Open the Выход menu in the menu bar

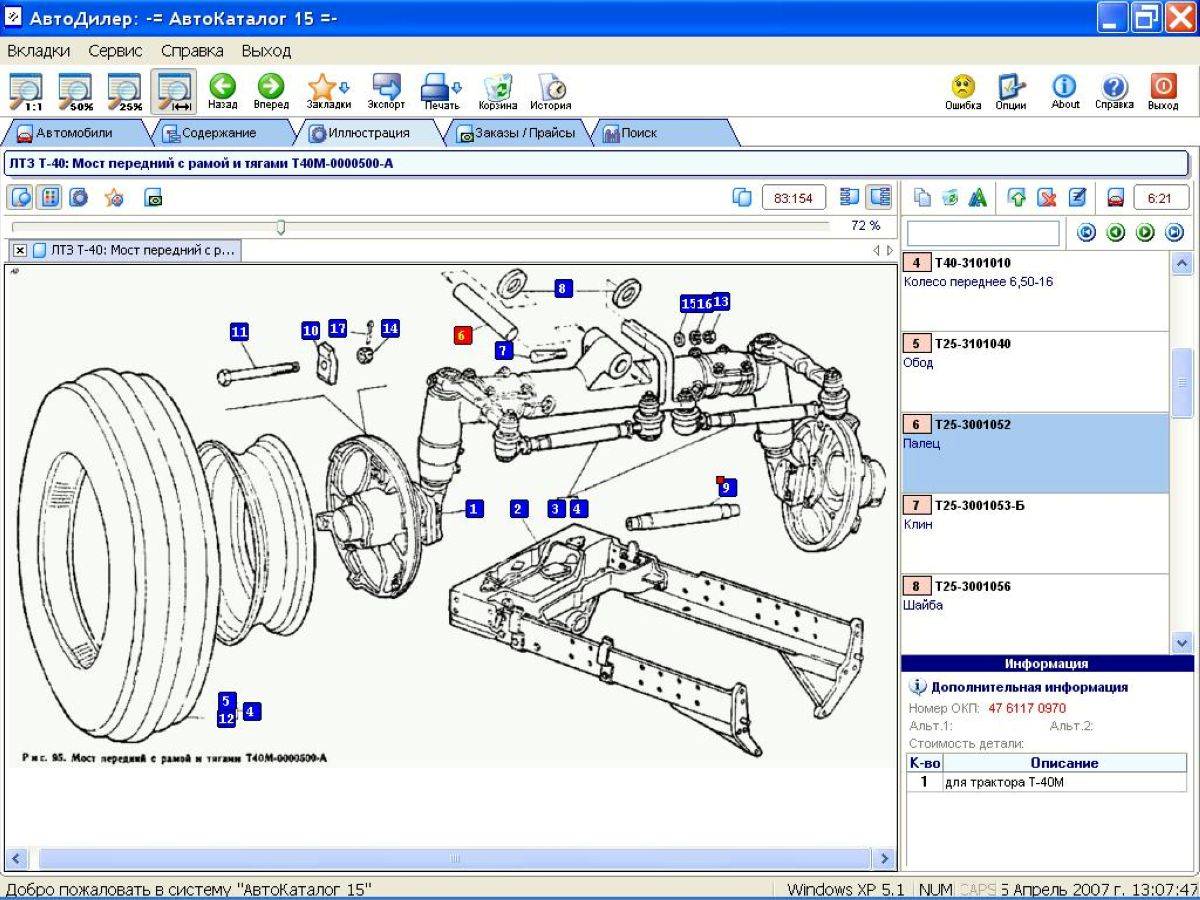266,50
